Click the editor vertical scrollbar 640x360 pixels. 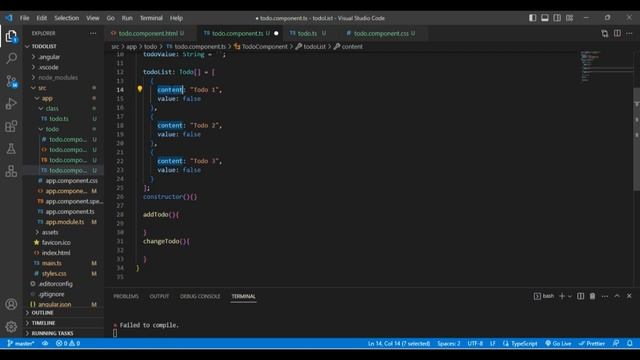click(636, 139)
